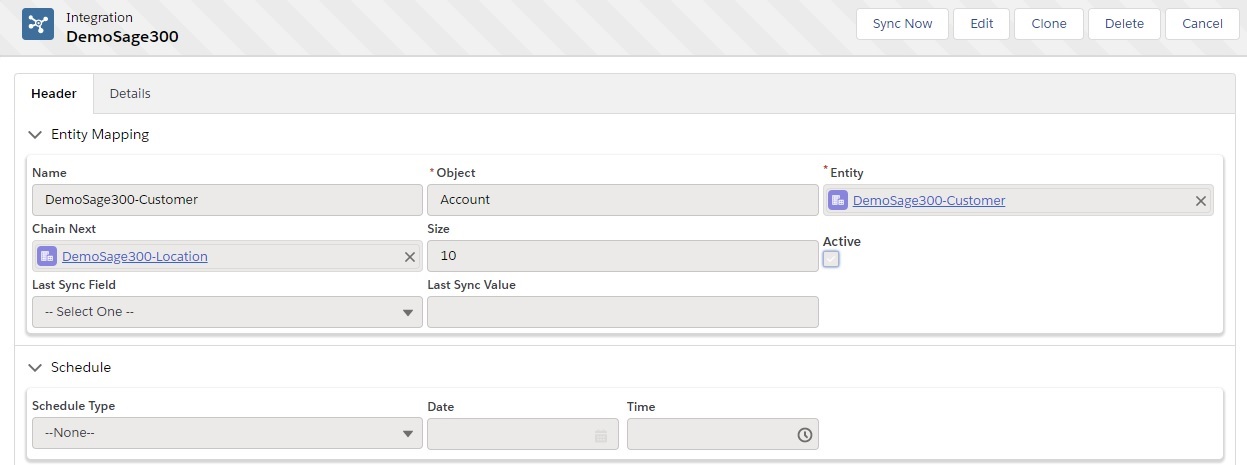Viewport: 1247px width, 465px height.
Task: Click the entity icon beside DemoSage300-Customer link
Action: tap(838, 200)
